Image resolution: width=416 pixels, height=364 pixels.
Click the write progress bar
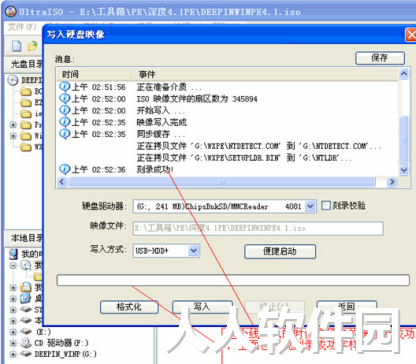coord(233,280)
